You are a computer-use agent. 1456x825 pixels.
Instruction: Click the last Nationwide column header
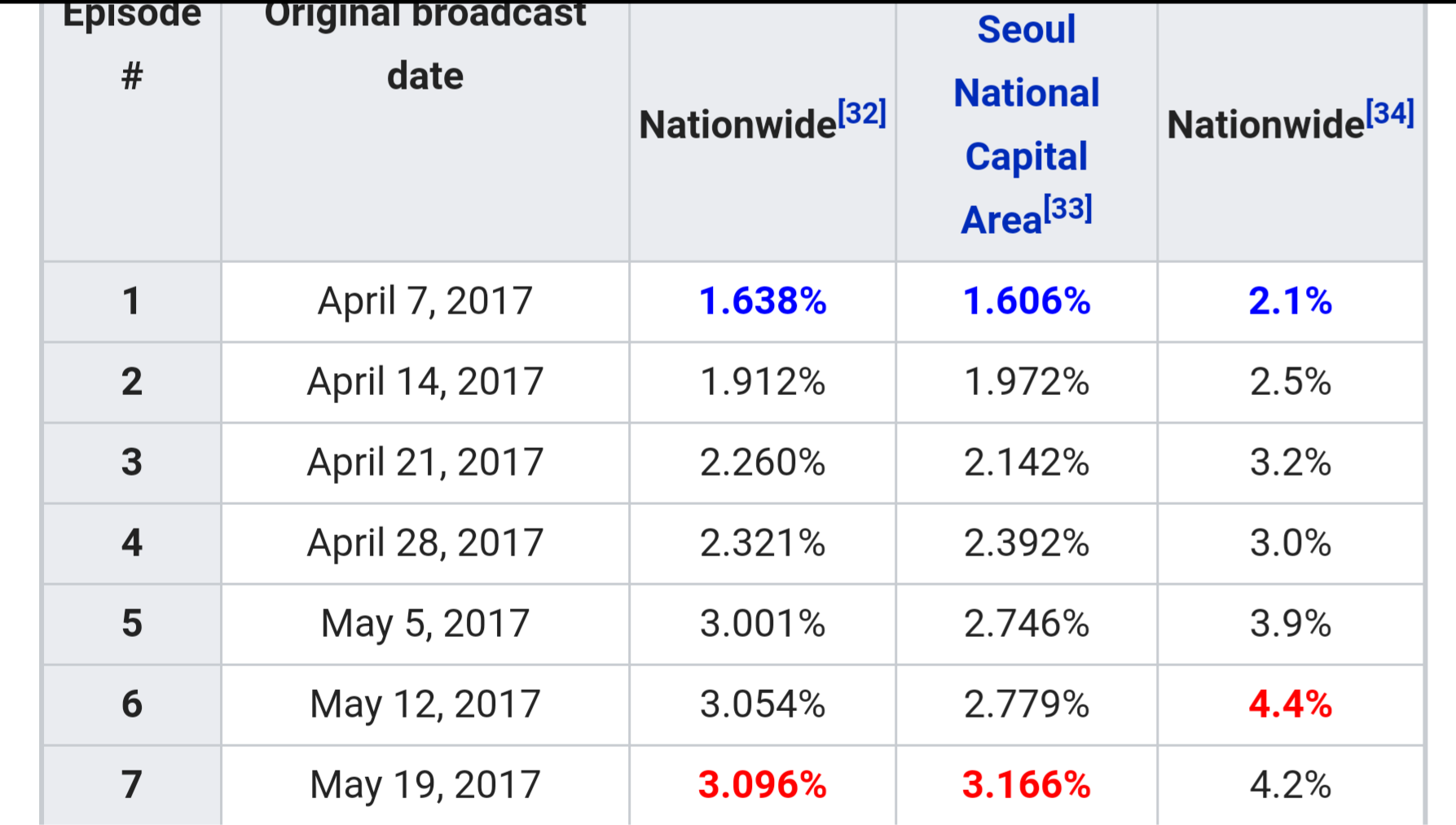(x=1265, y=125)
